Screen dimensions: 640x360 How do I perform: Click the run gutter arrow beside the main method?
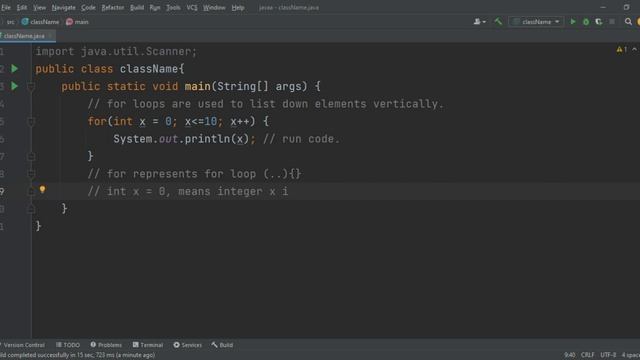[x=15, y=86]
